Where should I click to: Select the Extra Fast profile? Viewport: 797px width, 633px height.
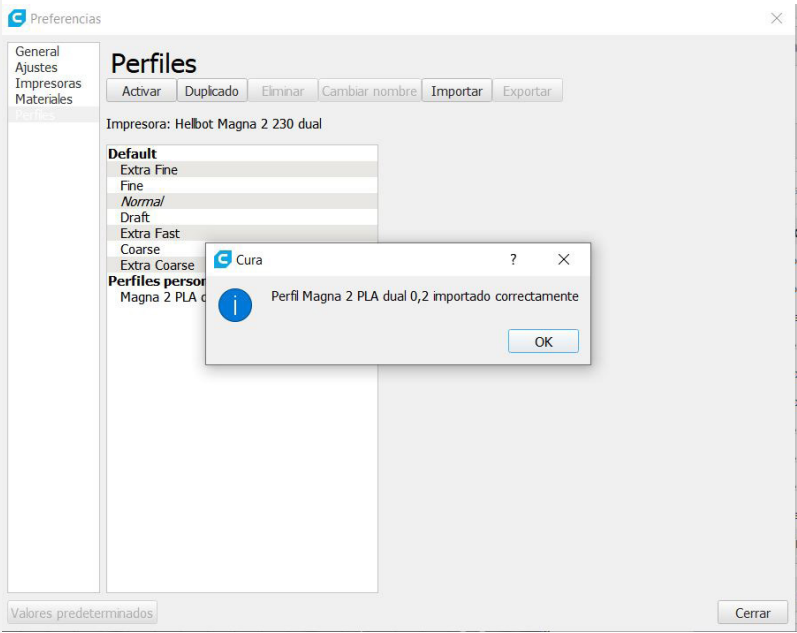tap(242, 233)
